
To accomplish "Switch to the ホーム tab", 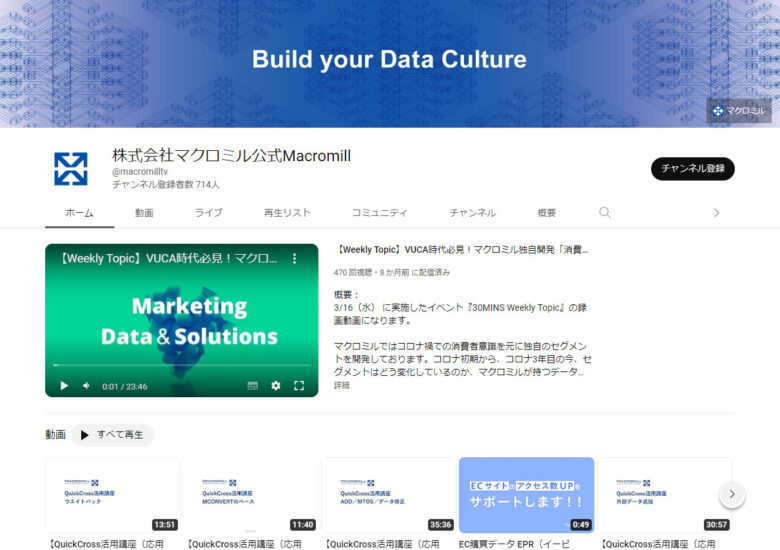I will [x=80, y=213].
